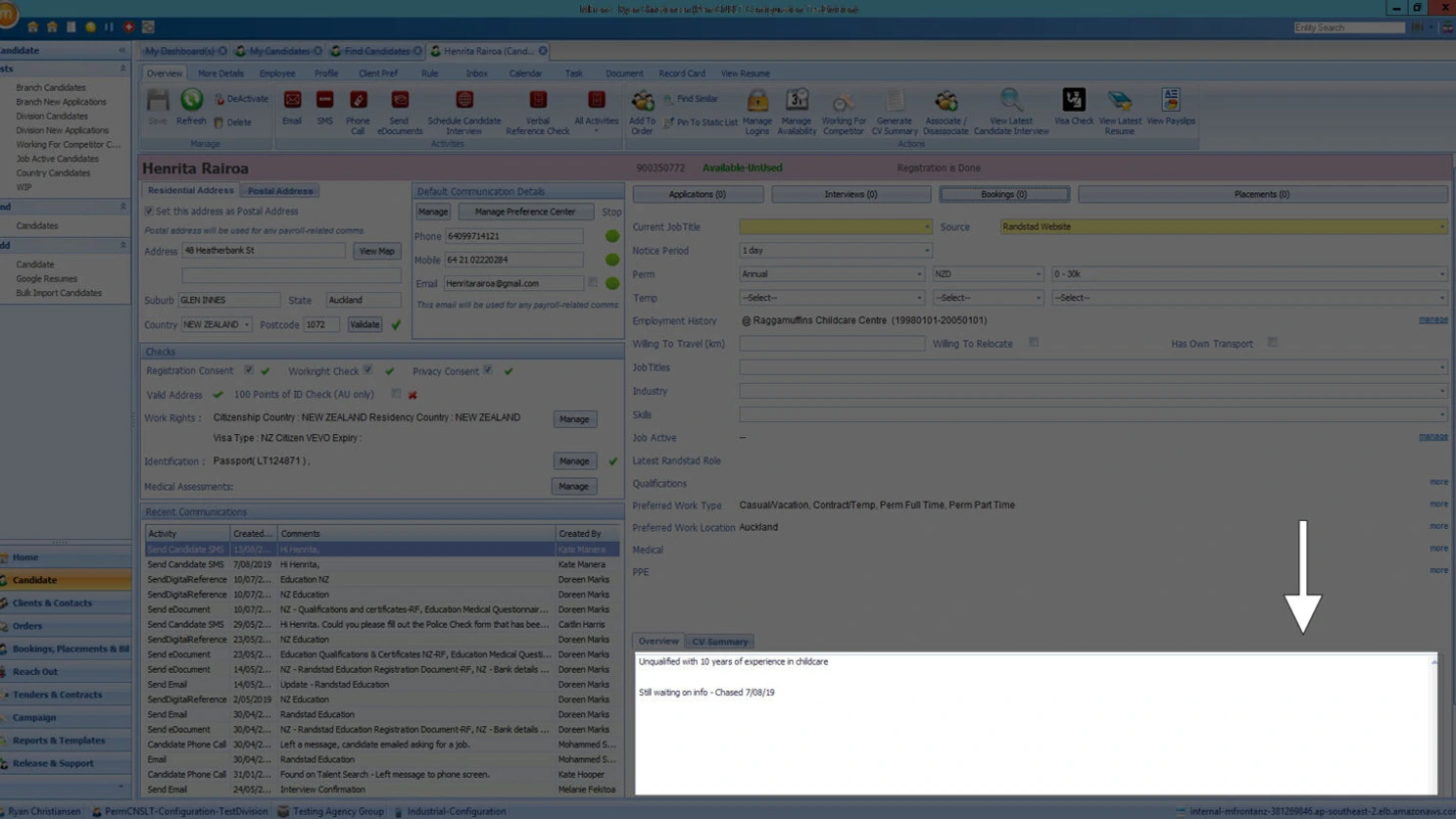The image size is (1456, 819).
Task: Open the Current JobTitle dropdown
Action: 835,227
